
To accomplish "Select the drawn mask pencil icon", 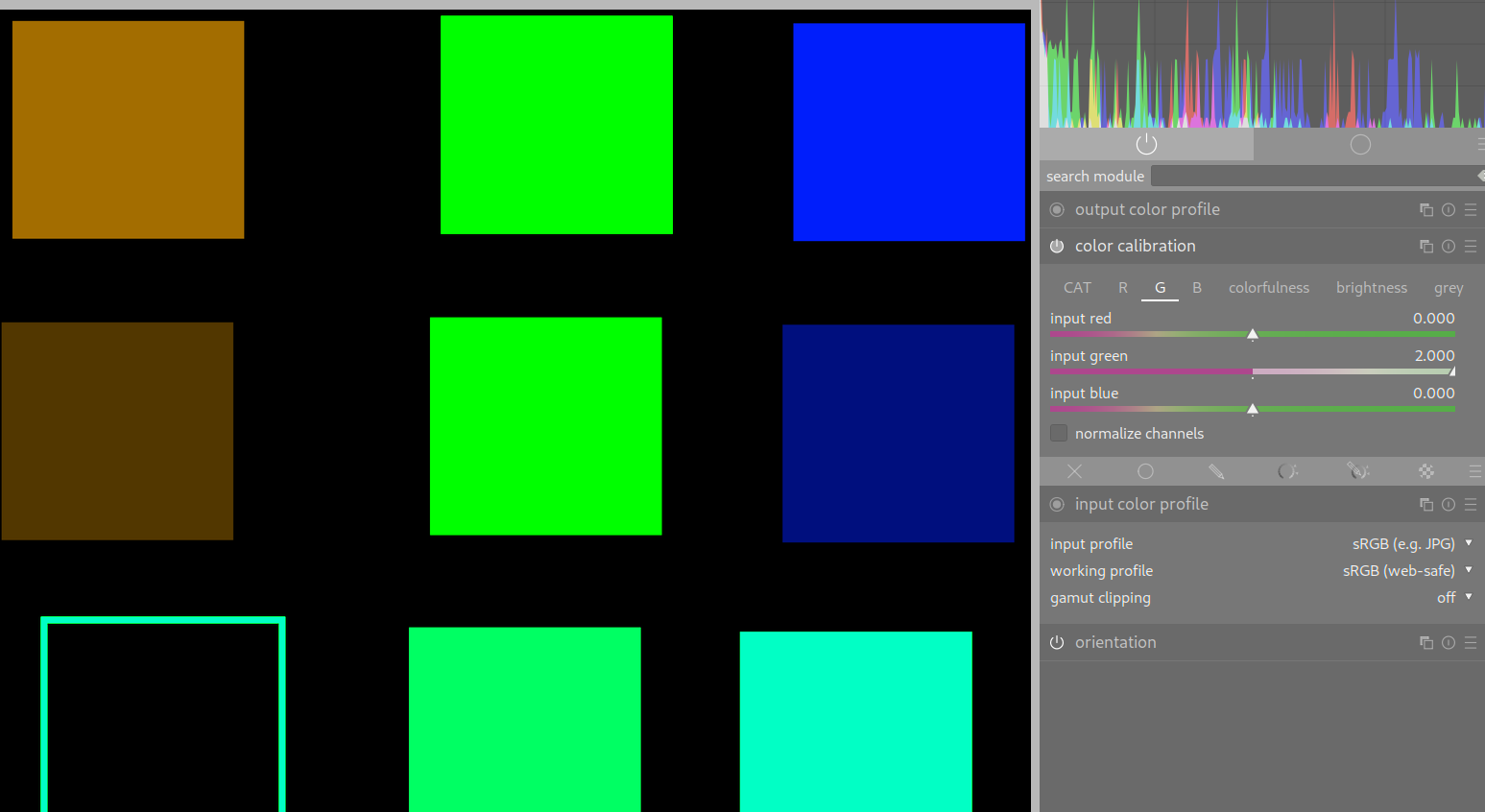I will (1215, 471).
